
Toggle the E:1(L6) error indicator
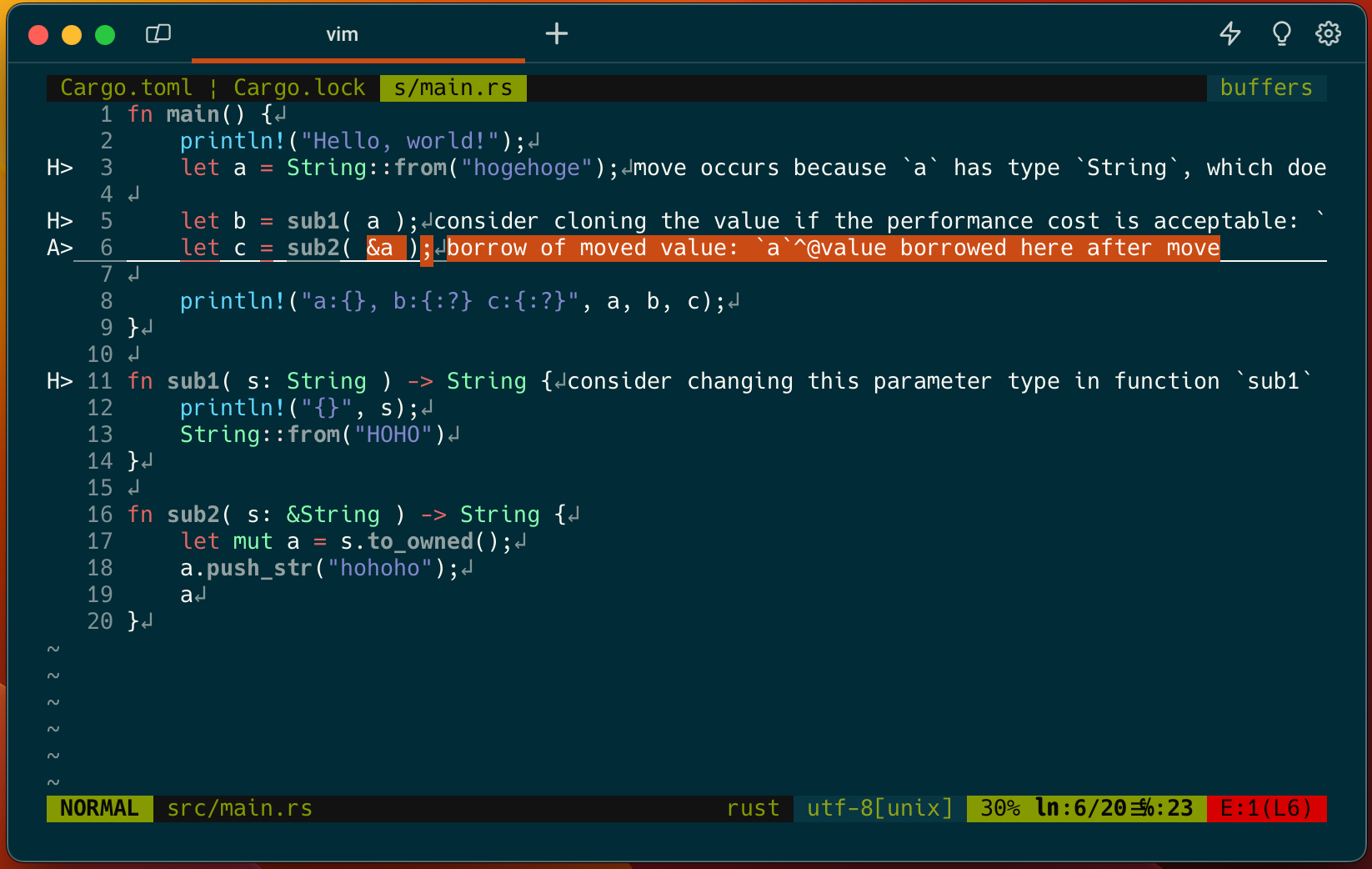[x=1266, y=807]
